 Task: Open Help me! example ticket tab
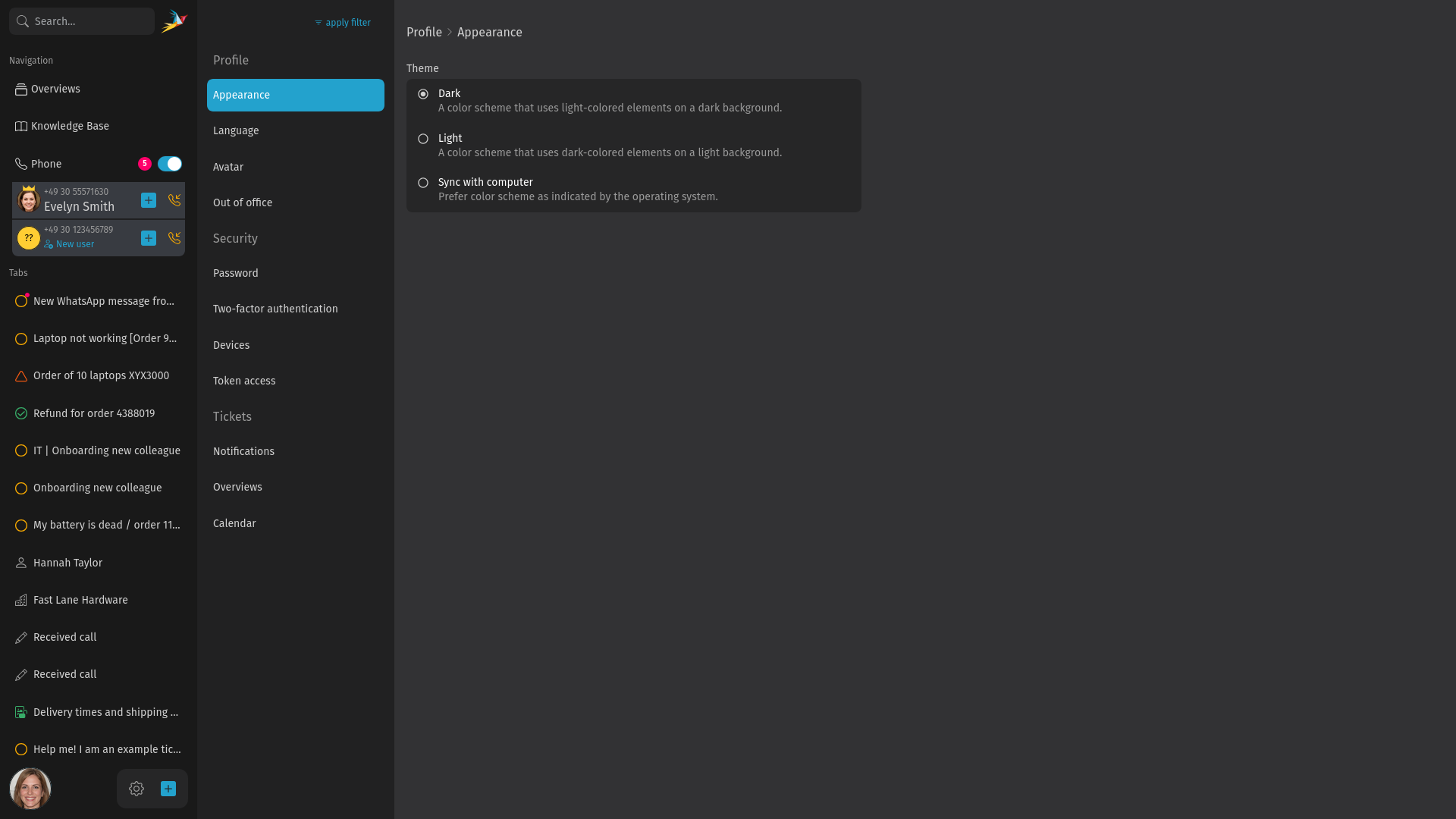[99, 749]
